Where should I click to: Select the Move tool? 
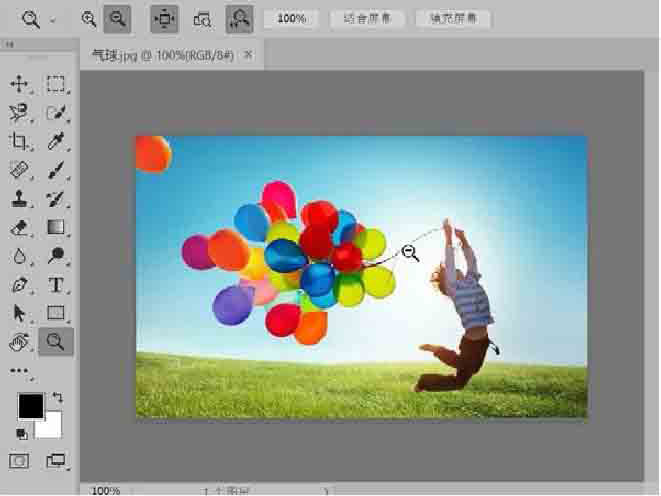[19, 83]
